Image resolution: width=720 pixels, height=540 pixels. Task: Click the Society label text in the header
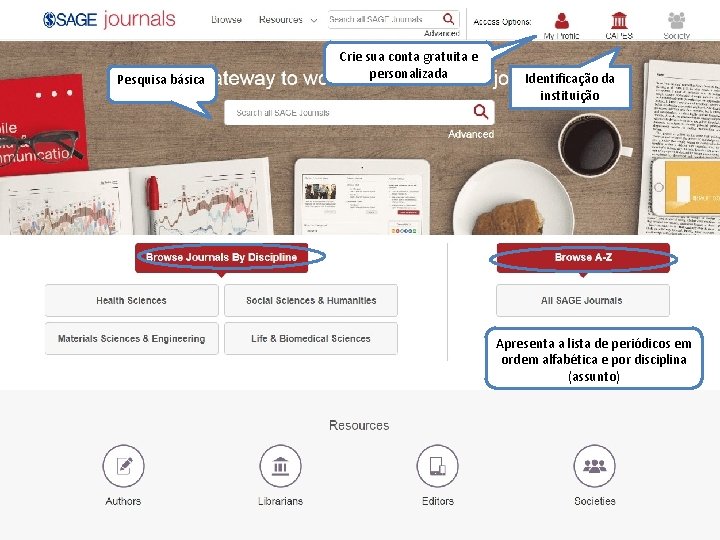676,35
